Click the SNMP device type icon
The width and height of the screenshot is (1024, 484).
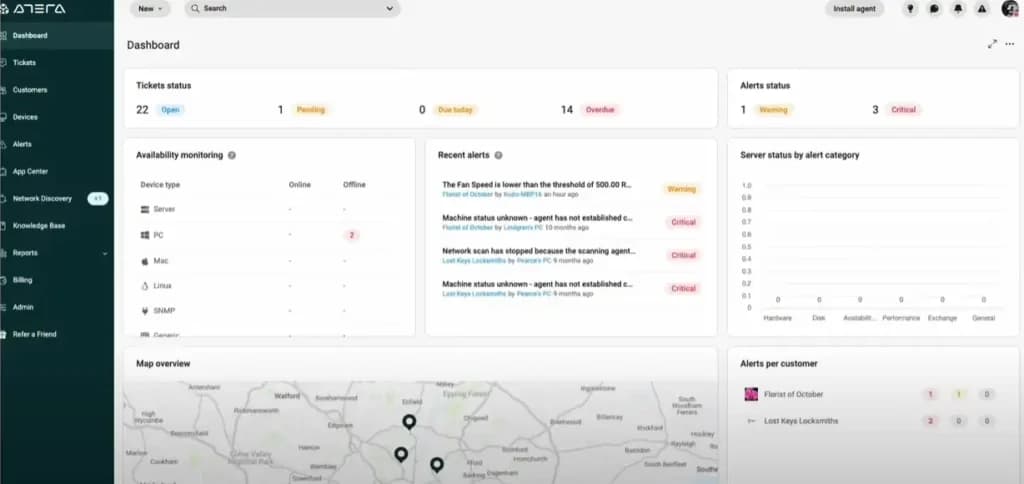tap(145, 311)
